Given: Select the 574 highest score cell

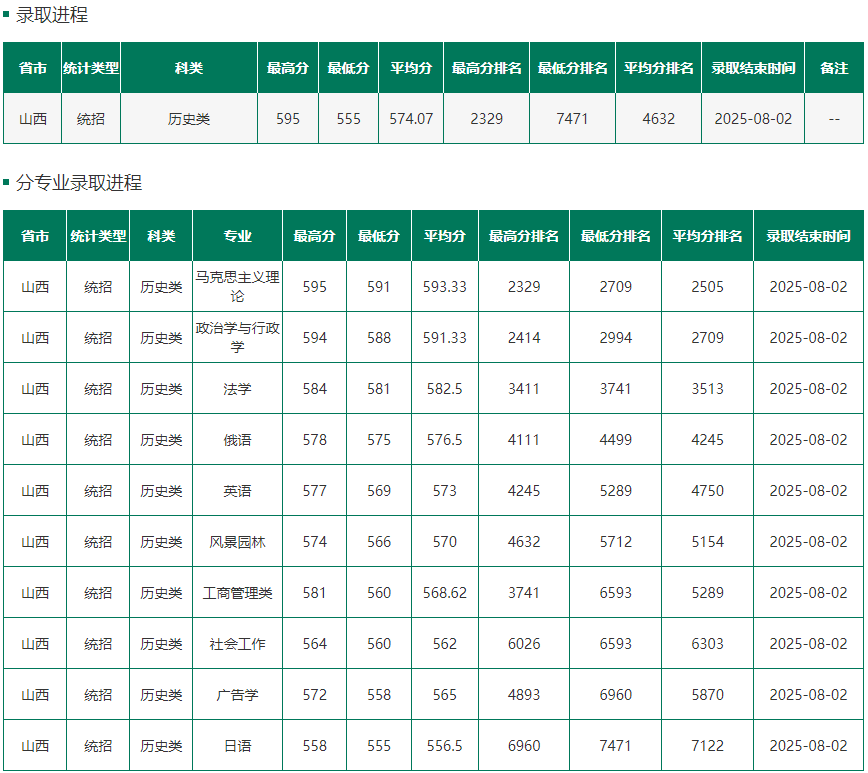Looking at the screenshot, I should tap(314, 542).
